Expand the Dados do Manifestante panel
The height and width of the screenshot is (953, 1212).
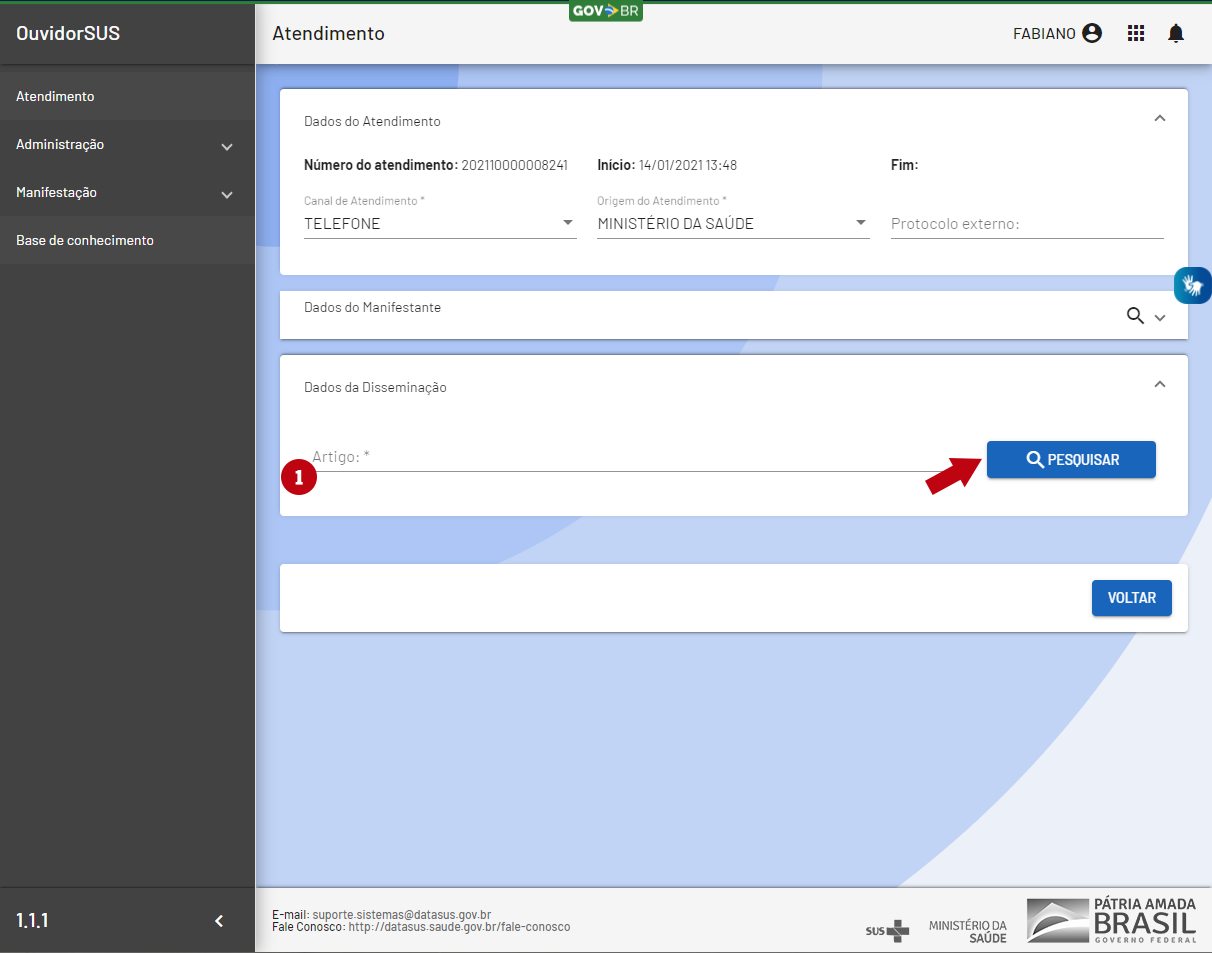tap(1160, 317)
